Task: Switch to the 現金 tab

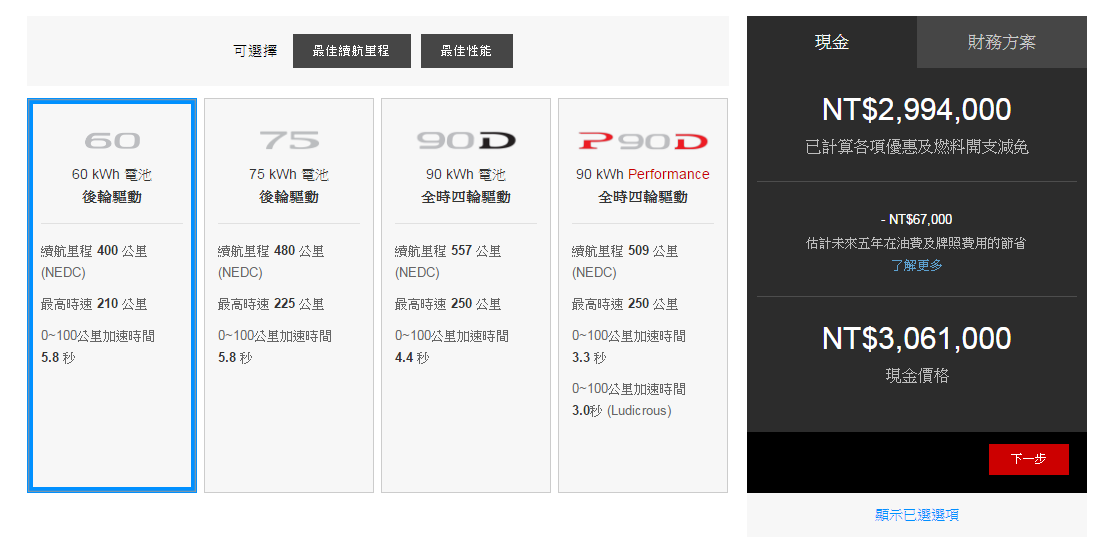Action: coord(832,42)
